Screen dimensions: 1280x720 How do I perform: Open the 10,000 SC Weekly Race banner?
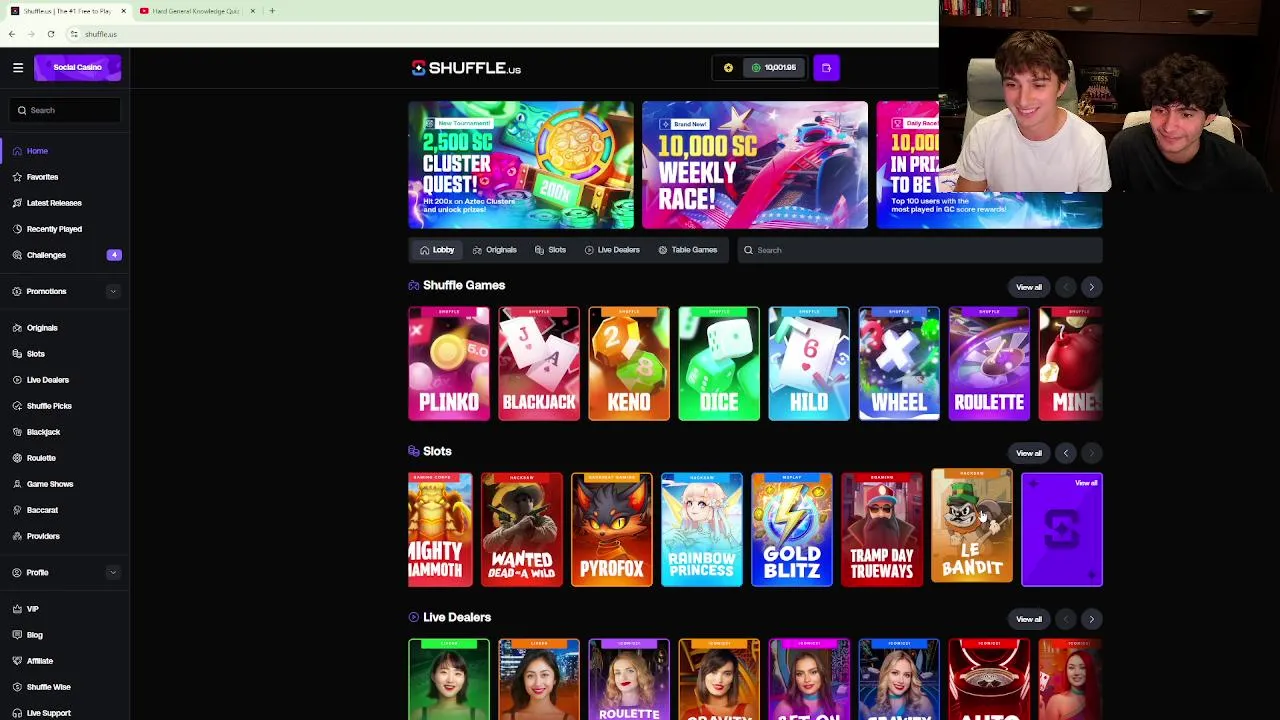click(755, 165)
